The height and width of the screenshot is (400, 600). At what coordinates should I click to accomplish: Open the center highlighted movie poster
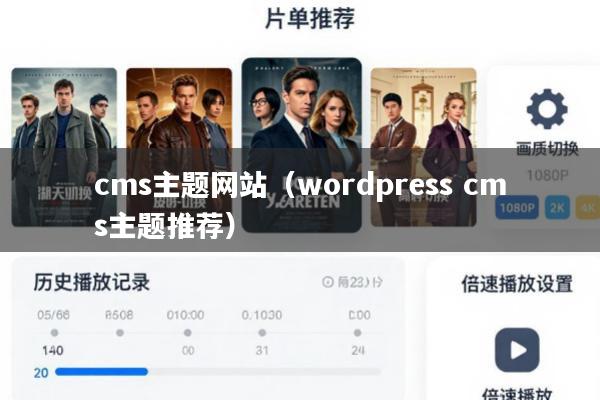tap(302, 145)
